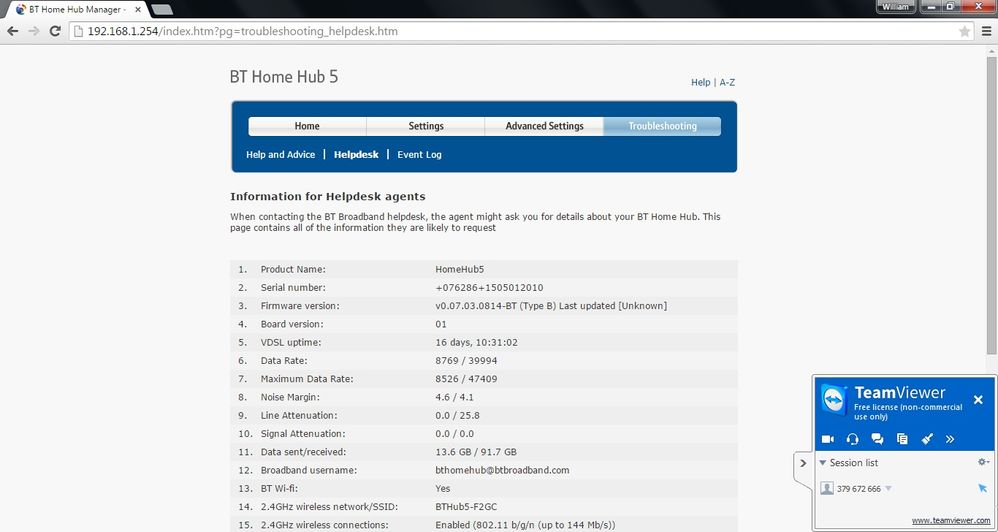This screenshot has width=998, height=532.
Task: Reload the page
Action: (55, 31)
